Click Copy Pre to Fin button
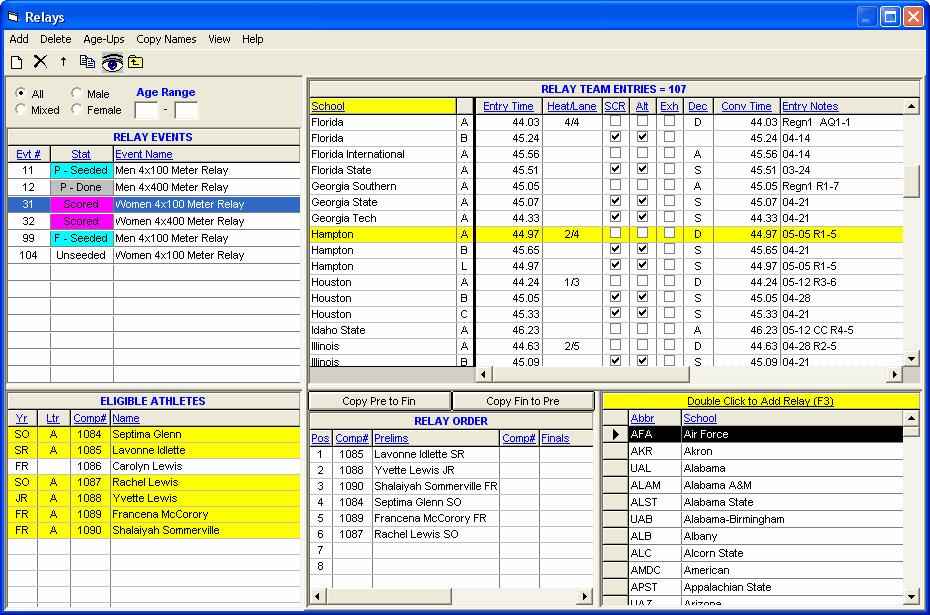The width and height of the screenshot is (930, 615). (x=379, y=401)
